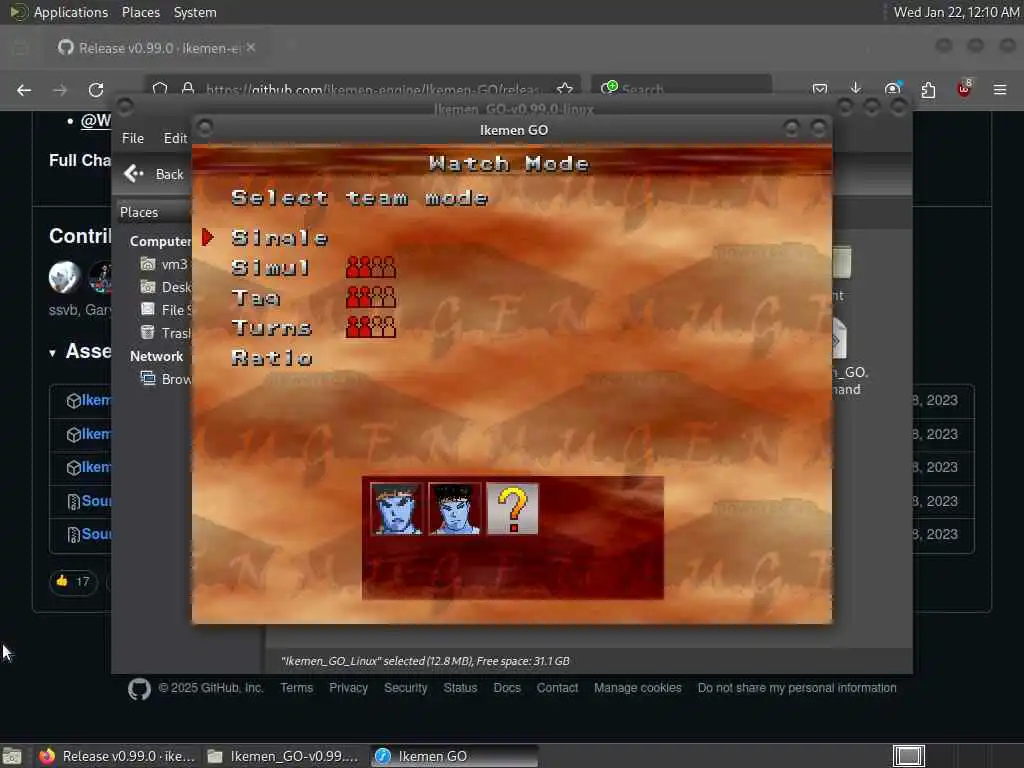The height and width of the screenshot is (768, 1024).
Task: Click the thumbs up reaction with 17
Action: (73, 581)
